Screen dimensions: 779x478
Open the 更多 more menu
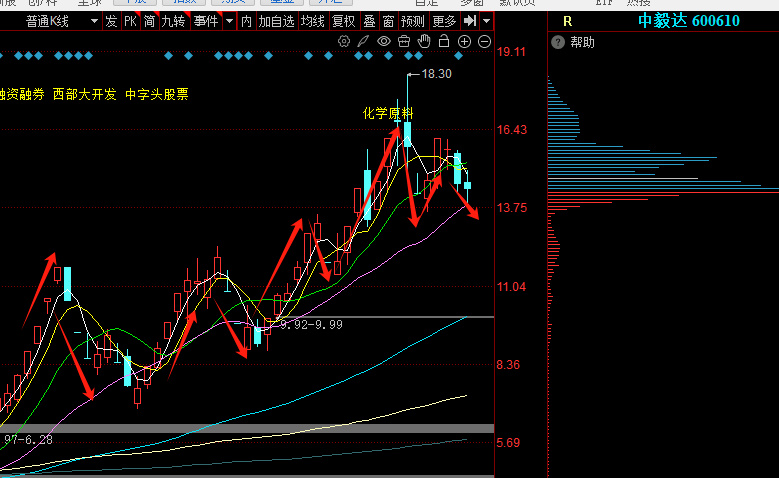click(444, 21)
